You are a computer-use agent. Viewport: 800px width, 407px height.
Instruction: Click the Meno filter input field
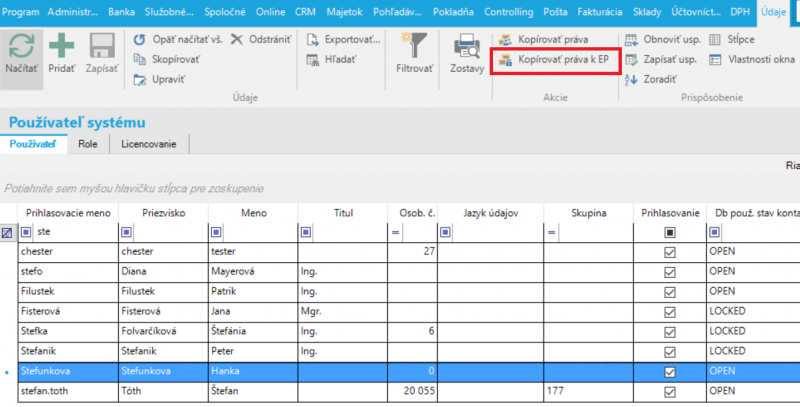pos(260,233)
